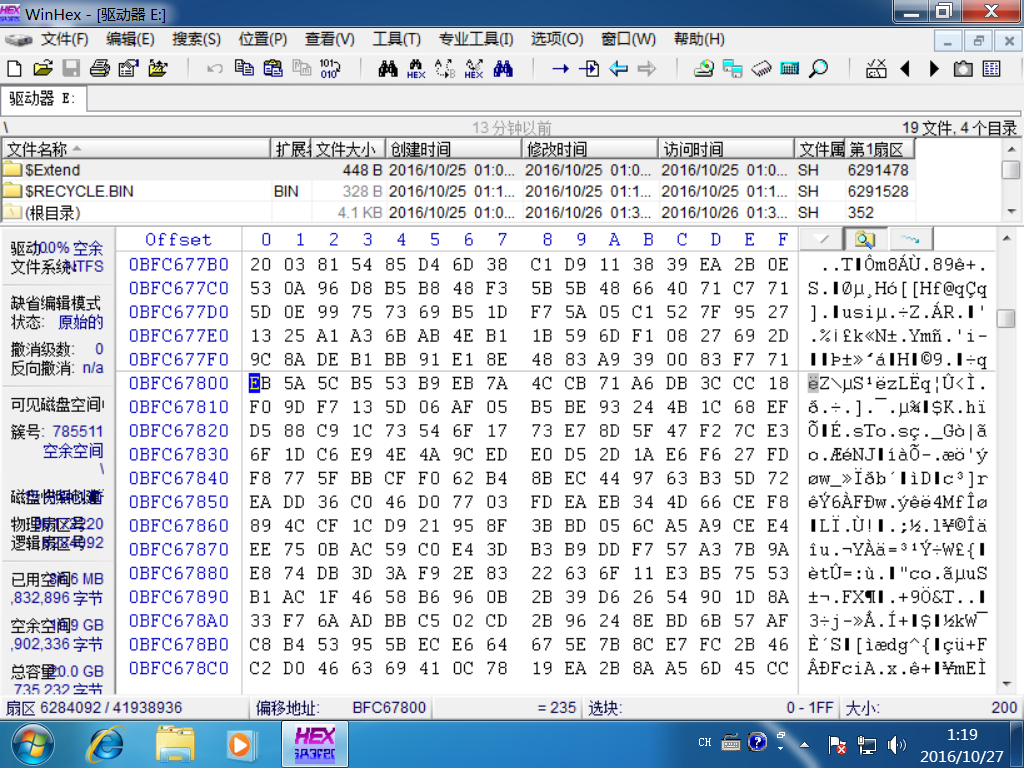Open the 查看(V) menu

click(330, 39)
